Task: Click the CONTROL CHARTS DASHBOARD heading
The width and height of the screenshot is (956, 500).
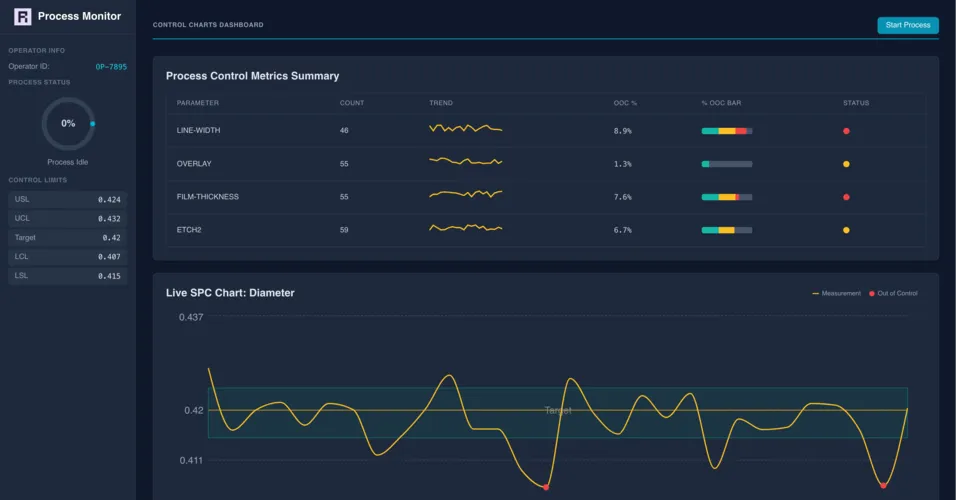Action: (x=208, y=25)
